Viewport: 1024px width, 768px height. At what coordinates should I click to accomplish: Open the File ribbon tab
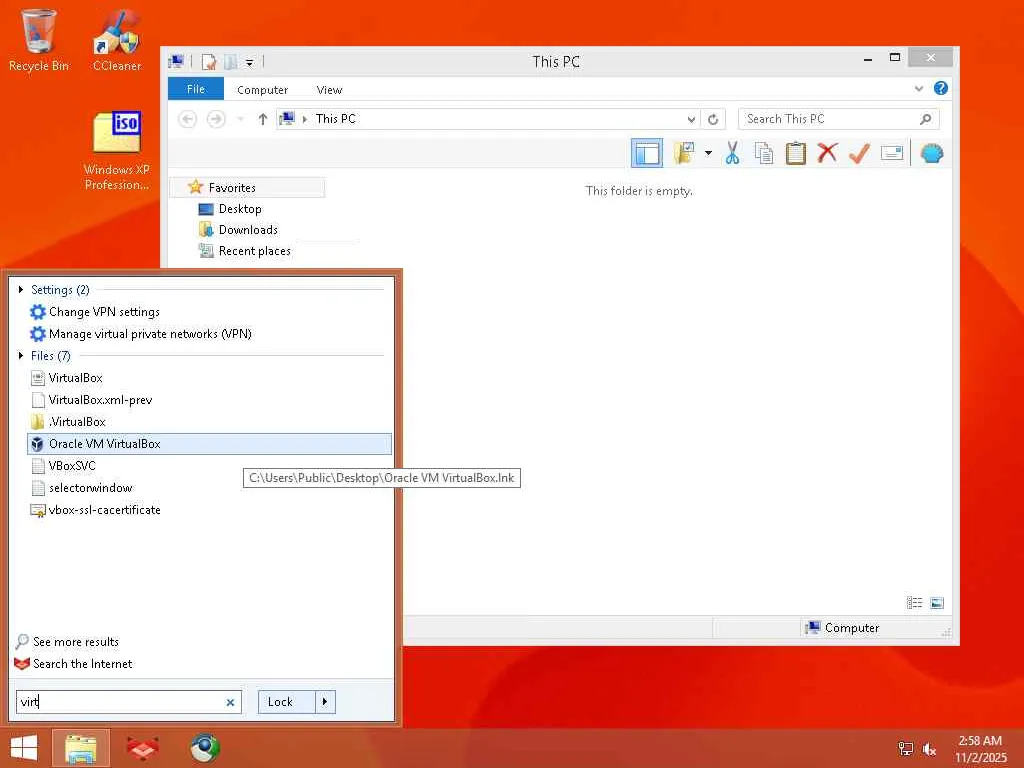[196, 89]
